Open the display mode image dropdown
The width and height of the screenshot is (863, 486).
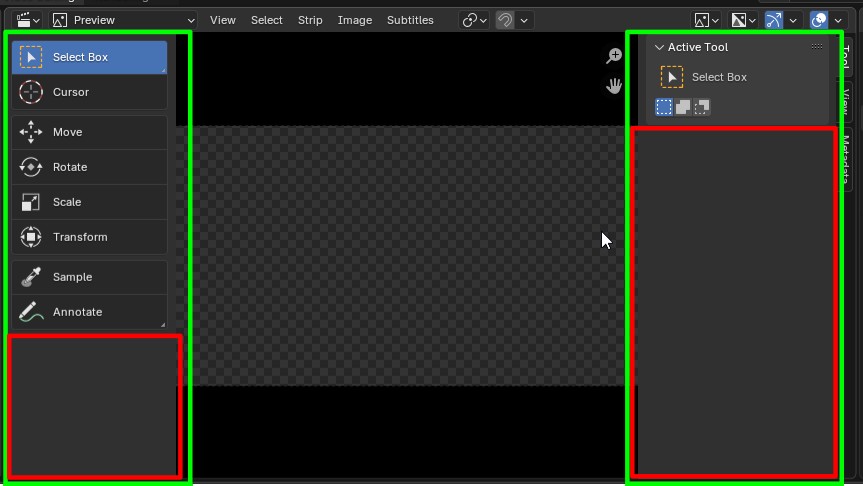[707, 20]
